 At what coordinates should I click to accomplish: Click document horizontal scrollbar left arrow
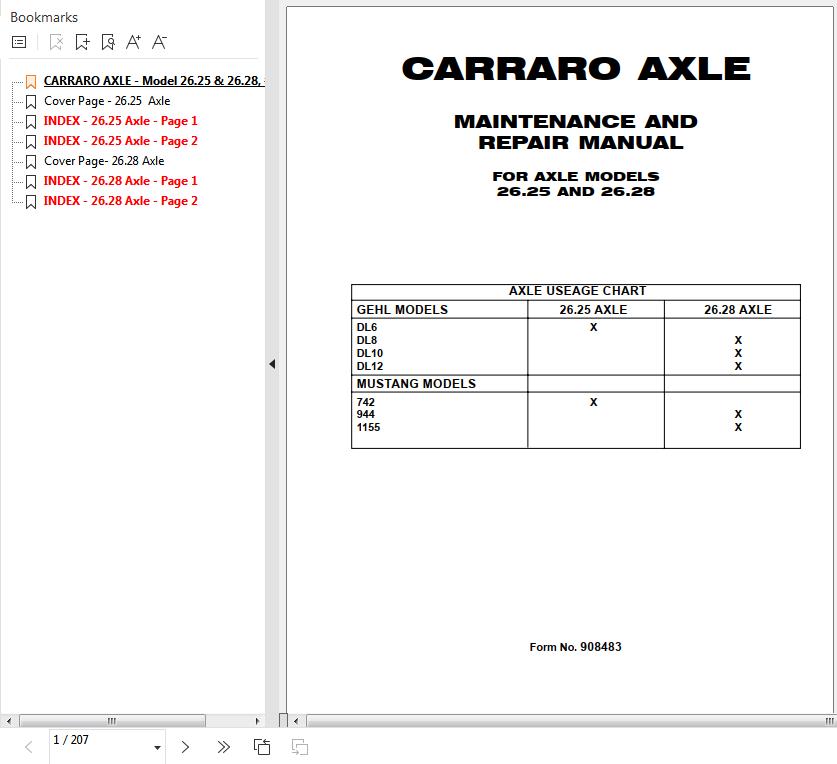coord(296,721)
